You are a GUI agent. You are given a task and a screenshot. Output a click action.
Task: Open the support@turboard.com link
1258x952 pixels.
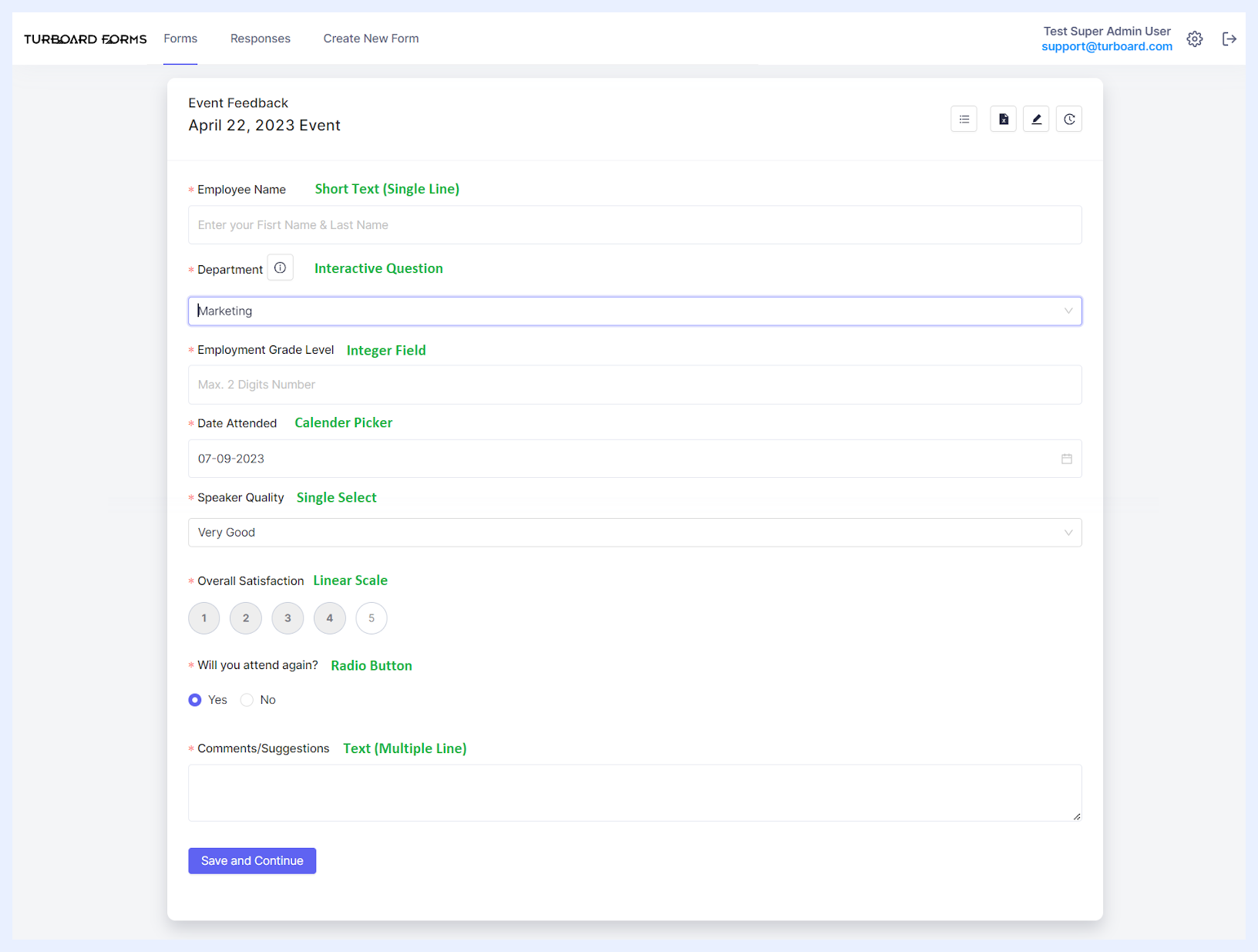pos(1107,46)
